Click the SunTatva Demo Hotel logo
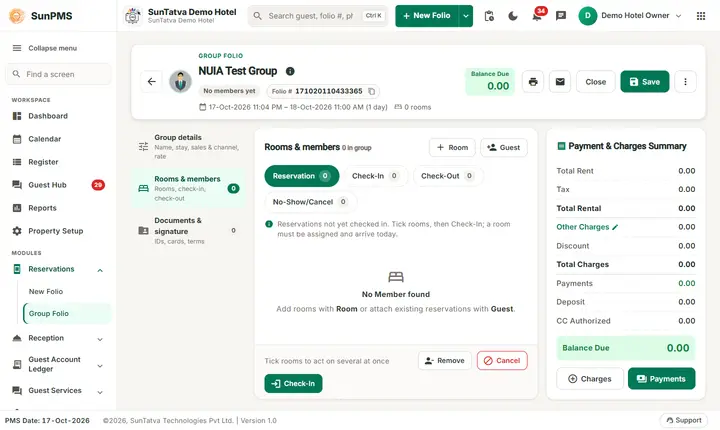 pyautogui.click(x=133, y=16)
